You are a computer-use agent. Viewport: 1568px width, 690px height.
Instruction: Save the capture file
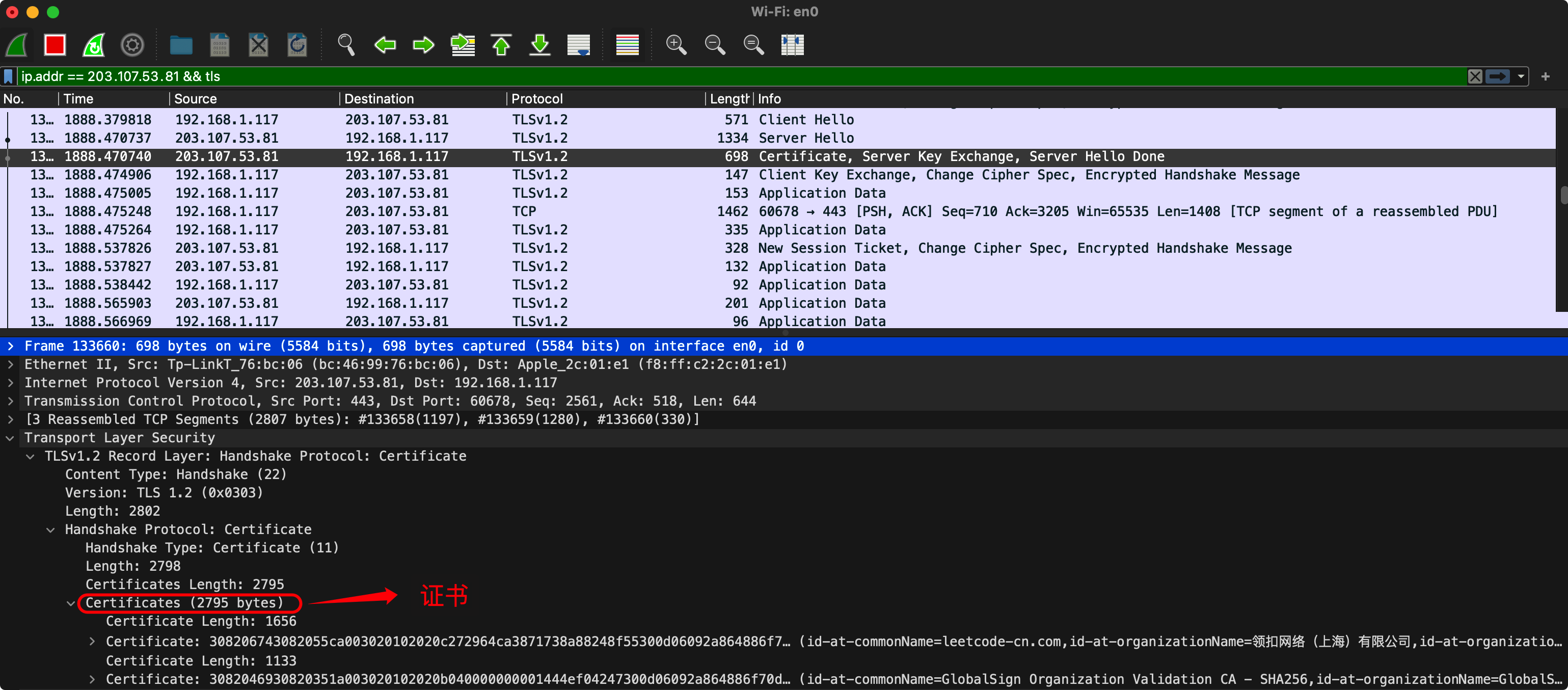point(219,45)
